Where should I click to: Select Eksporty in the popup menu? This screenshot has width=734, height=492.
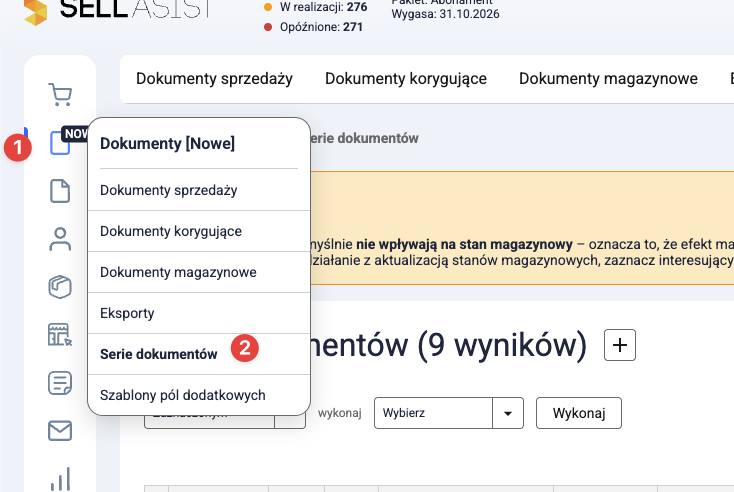coord(127,313)
